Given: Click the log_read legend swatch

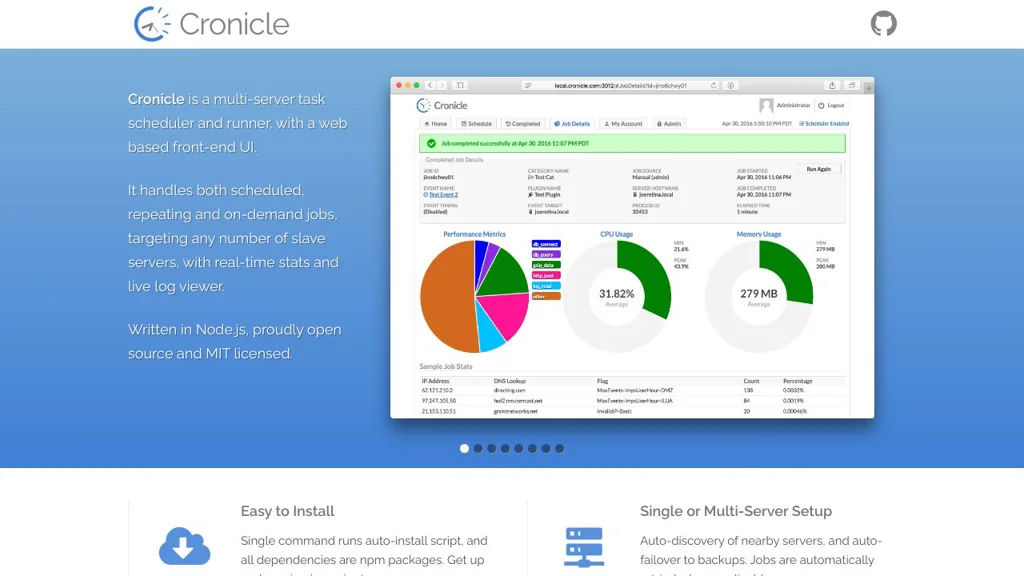Looking at the screenshot, I should [x=546, y=286].
